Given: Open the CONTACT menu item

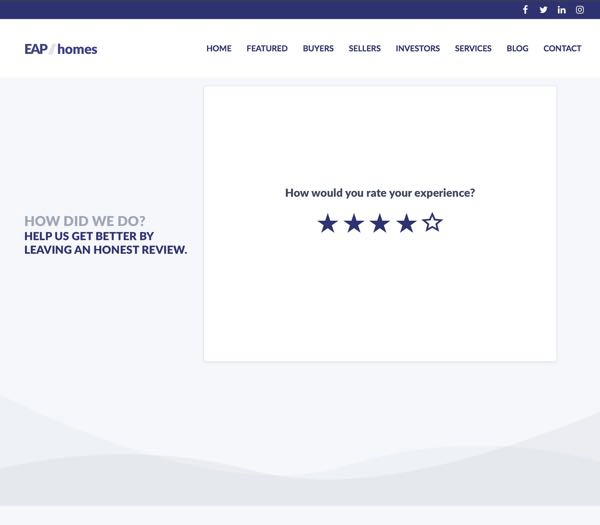Looking at the screenshot, I should (x=562, y=49).
